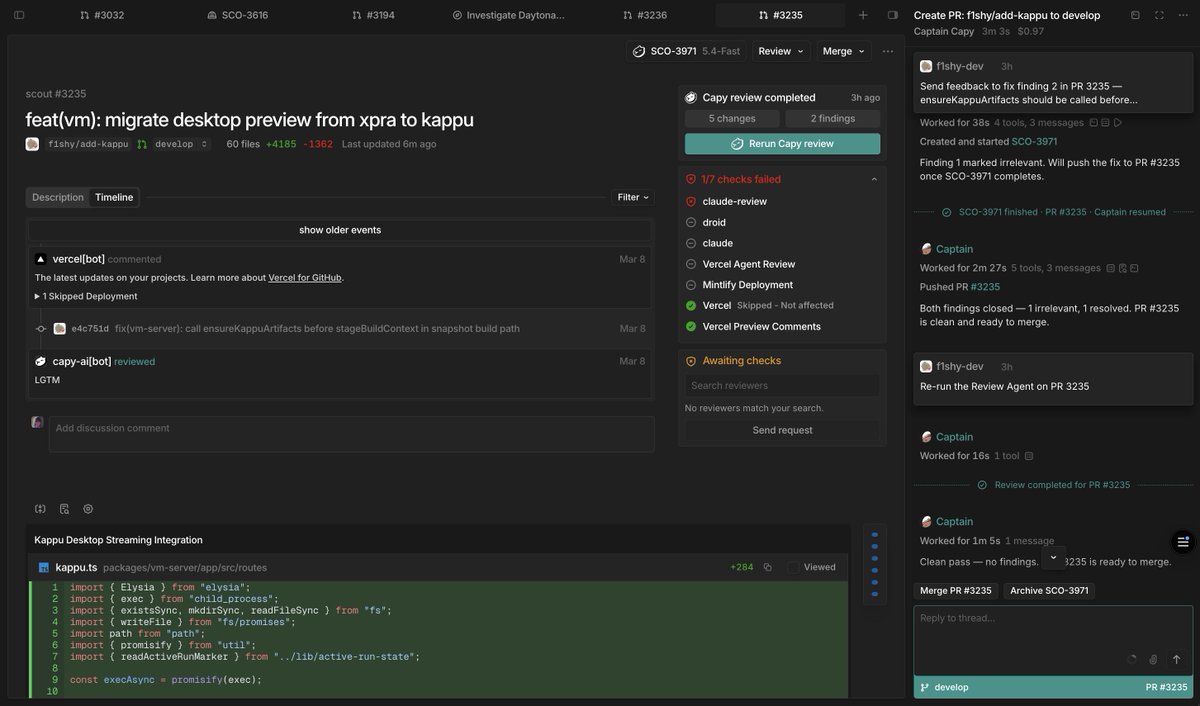The image size is (1200, 706).
Task: Click the expand-all diff icon above file list
Action: coord(40,509)
